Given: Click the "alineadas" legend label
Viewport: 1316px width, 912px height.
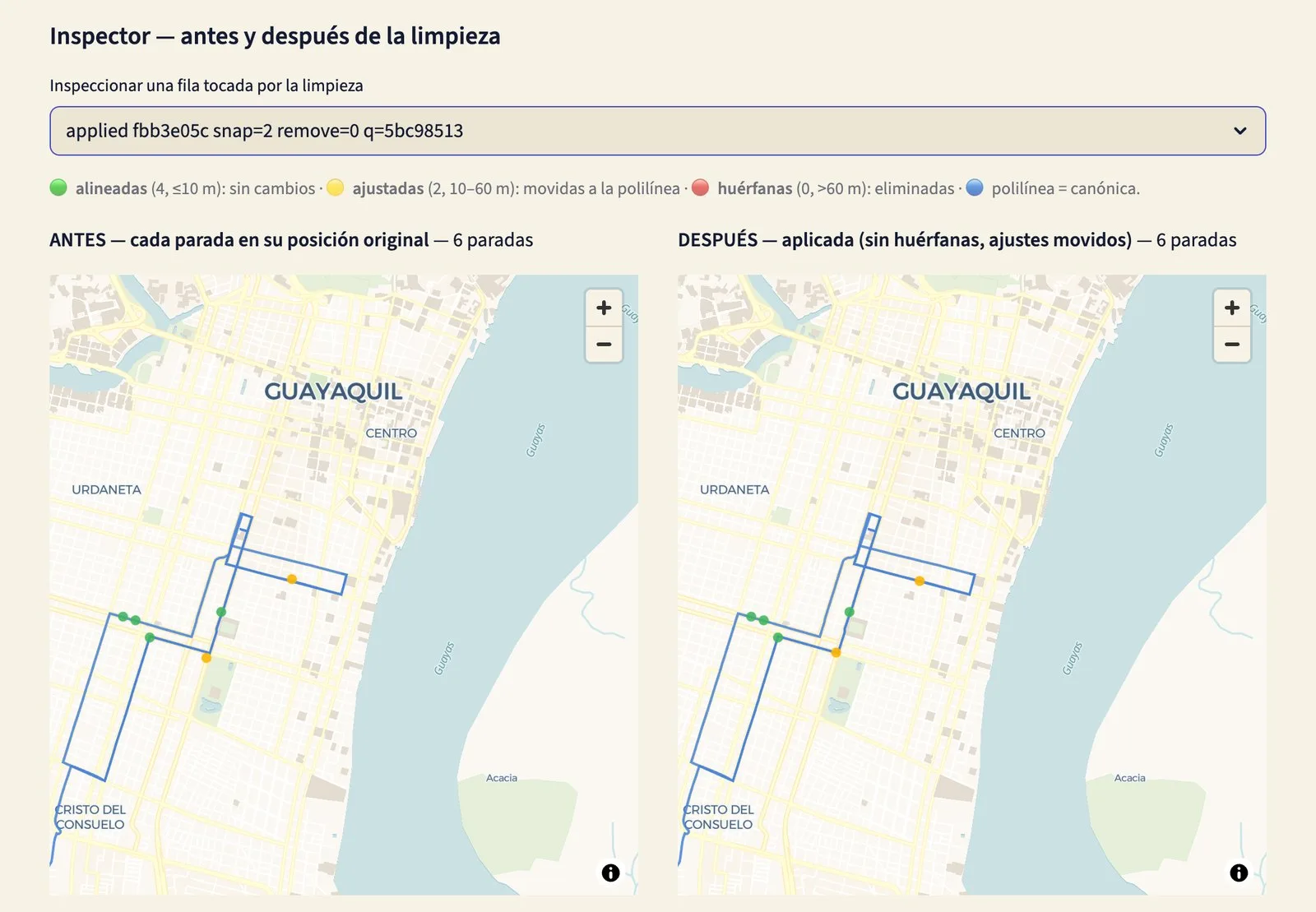Looking at the screenshot, I should point(111,188).
